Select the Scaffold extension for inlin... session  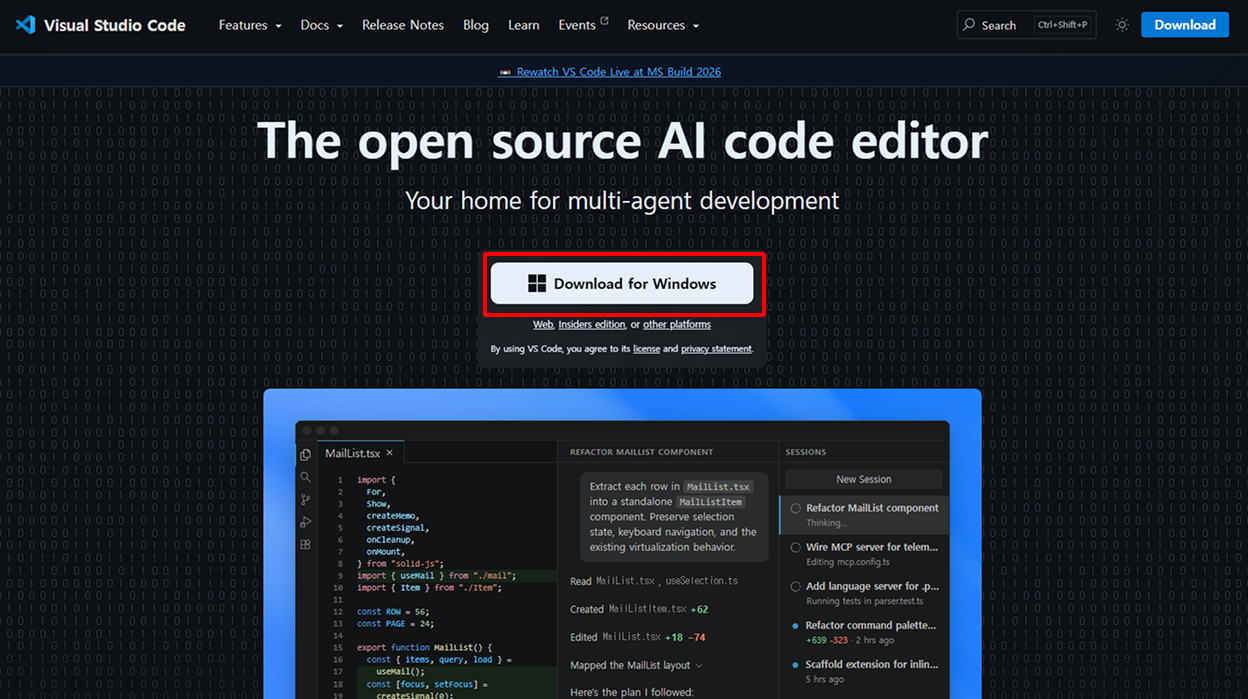[864, 671]
